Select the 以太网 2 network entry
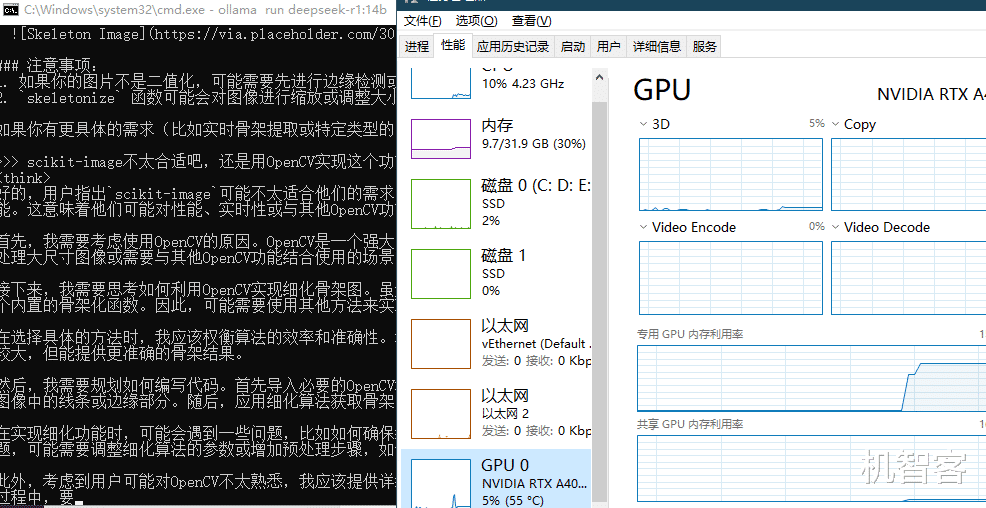 496,413
